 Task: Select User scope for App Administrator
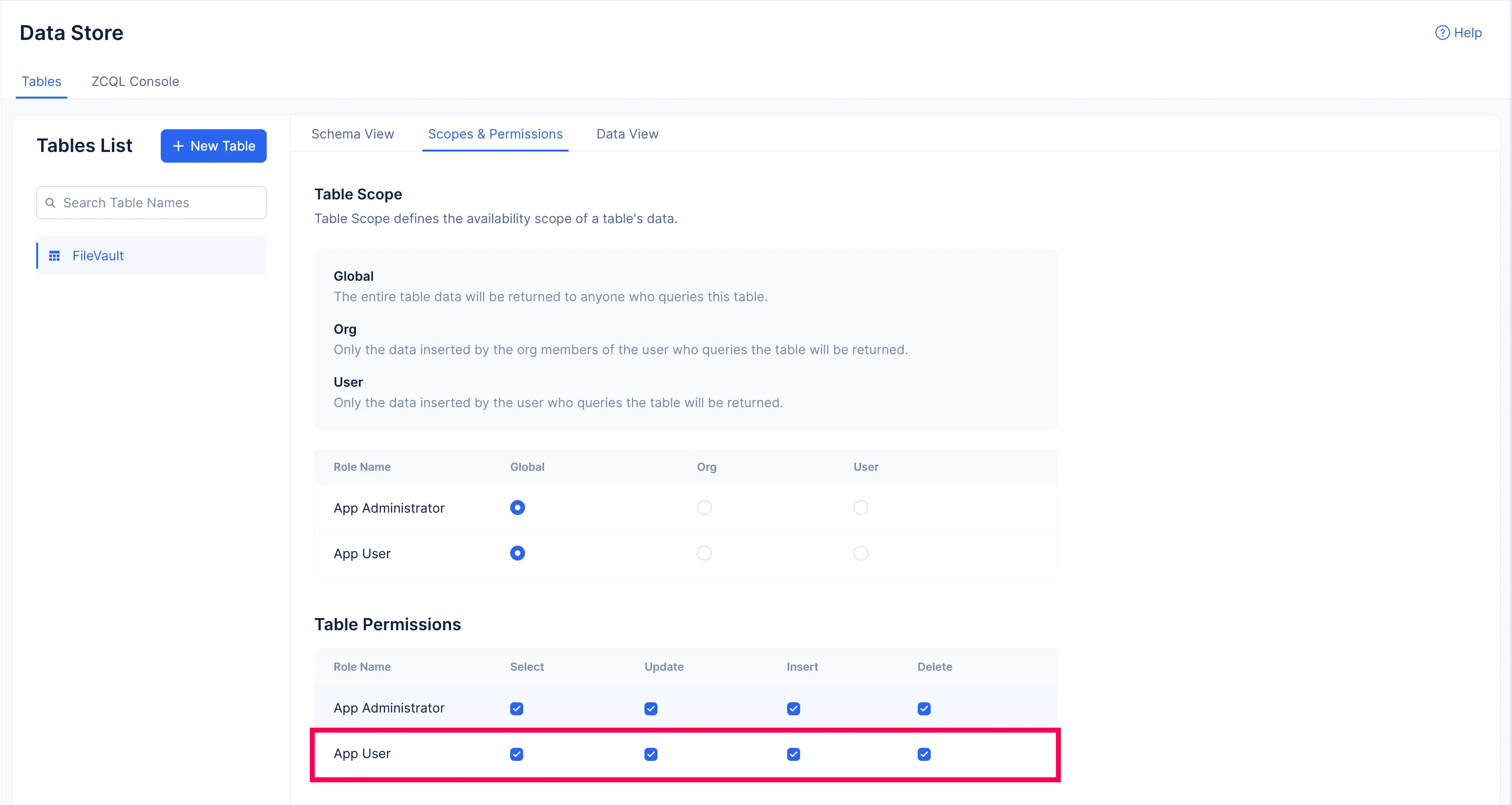(x=861, y=508)
